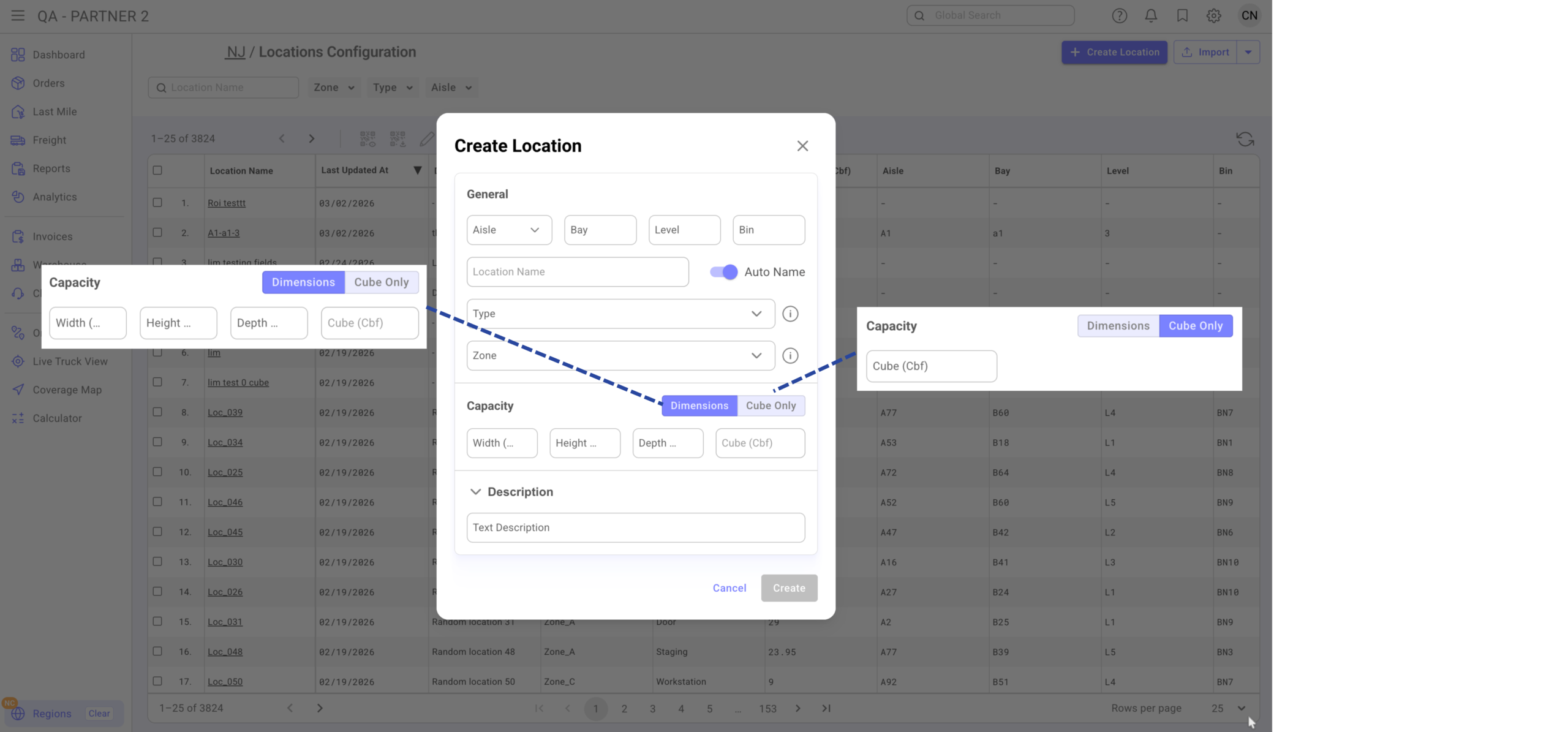Open the notifications bell icon
This screenshot has width=1568, height=732.
tap(1151, 16)
